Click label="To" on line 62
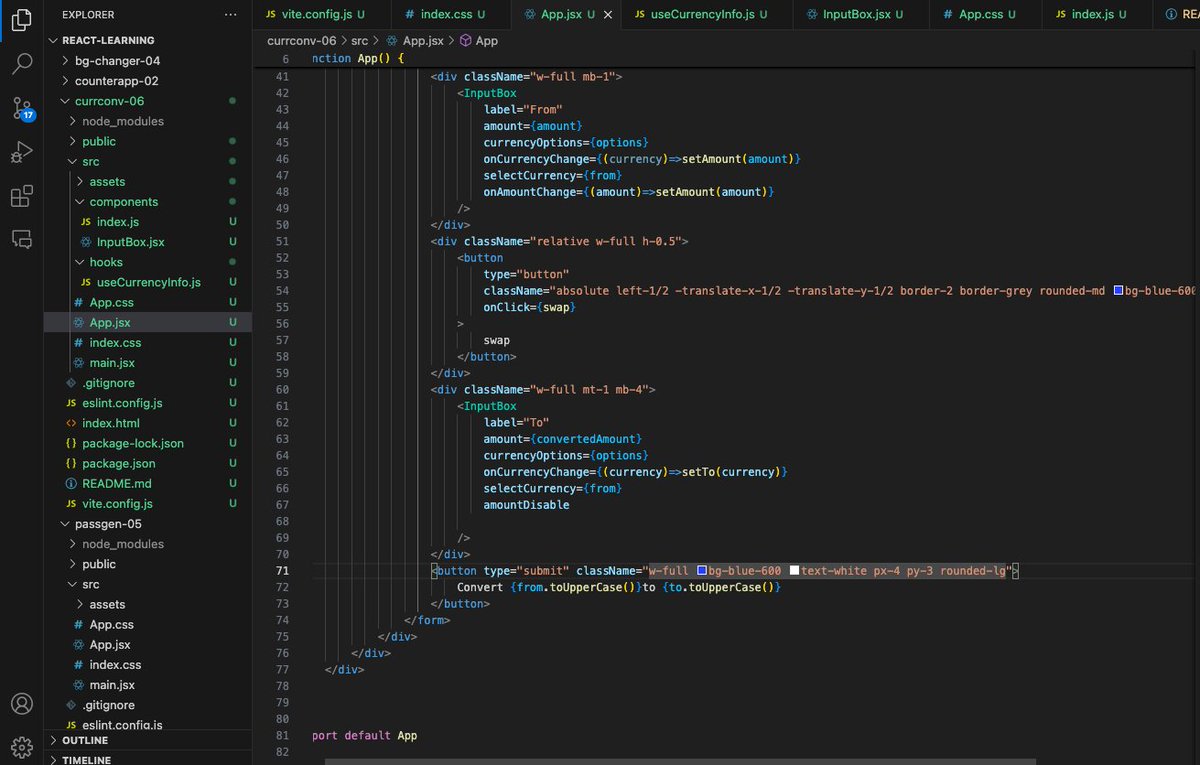This screenshot has width=1200, height=765. point(516,422)
